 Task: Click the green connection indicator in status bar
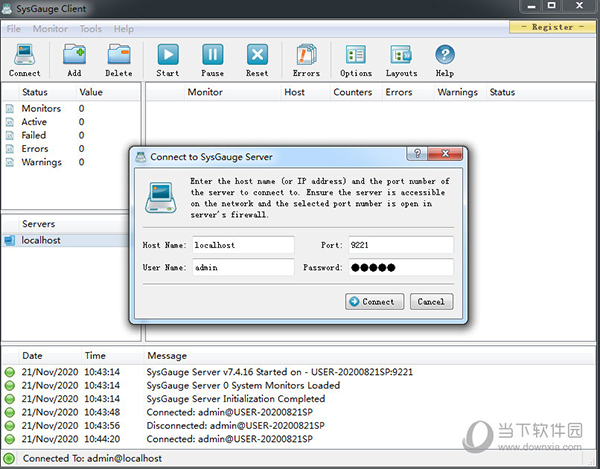point(9,458)
